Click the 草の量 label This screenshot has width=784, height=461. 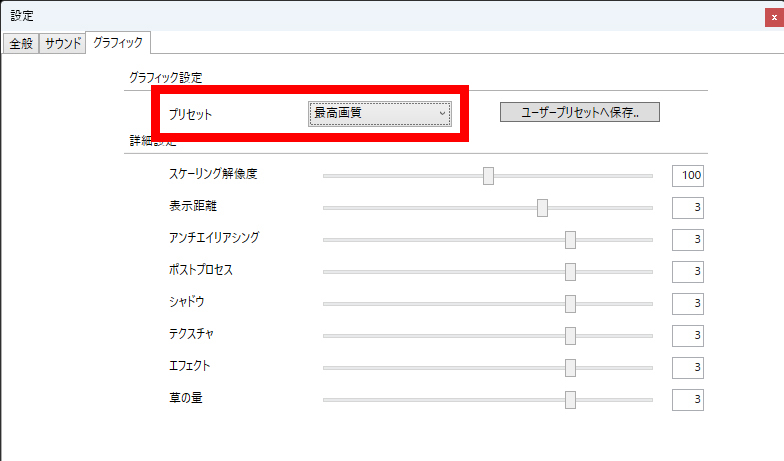[x=186, y=398]
